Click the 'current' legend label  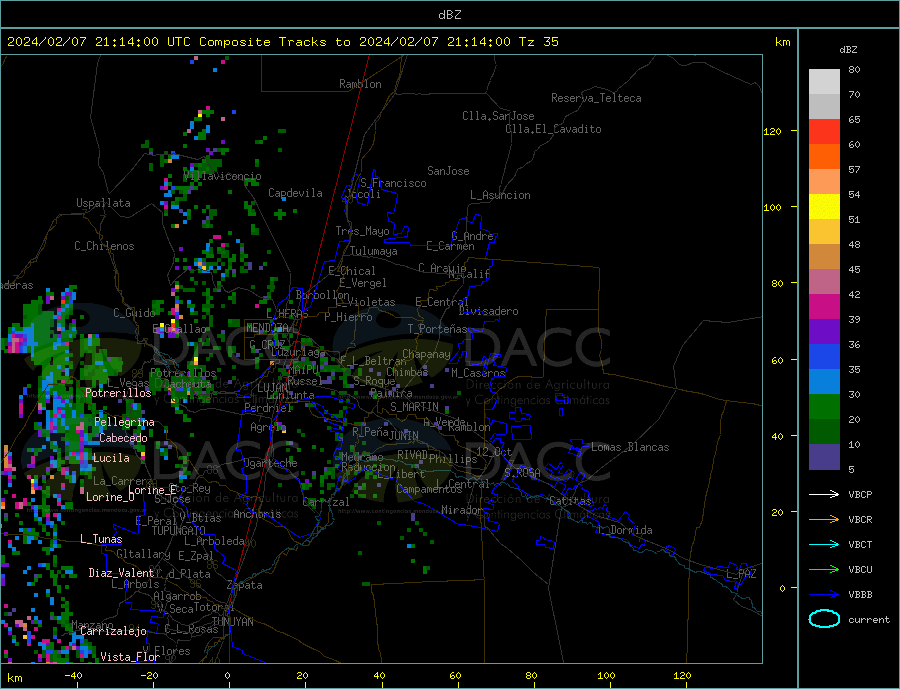click(869, 620)
